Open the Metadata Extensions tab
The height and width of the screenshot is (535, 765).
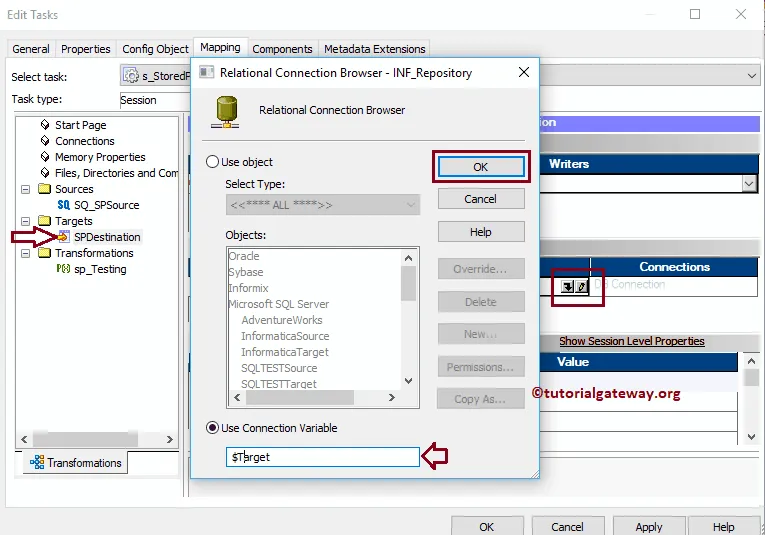click(x=374, y=49)
